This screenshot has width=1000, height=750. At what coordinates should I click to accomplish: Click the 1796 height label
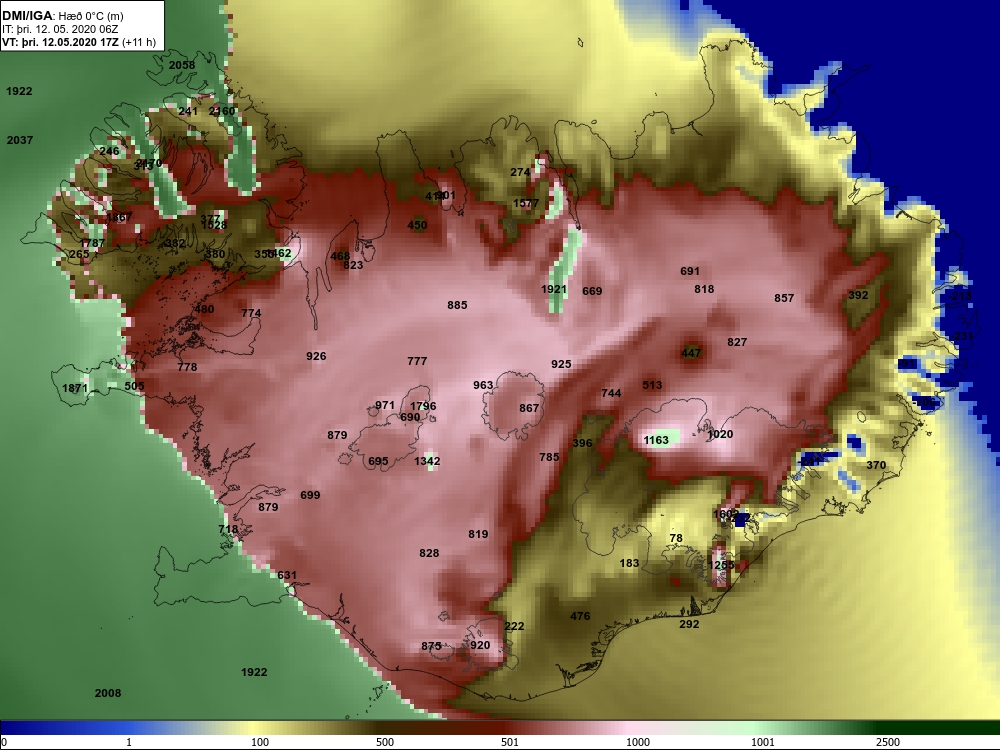[x=423, y=406]
